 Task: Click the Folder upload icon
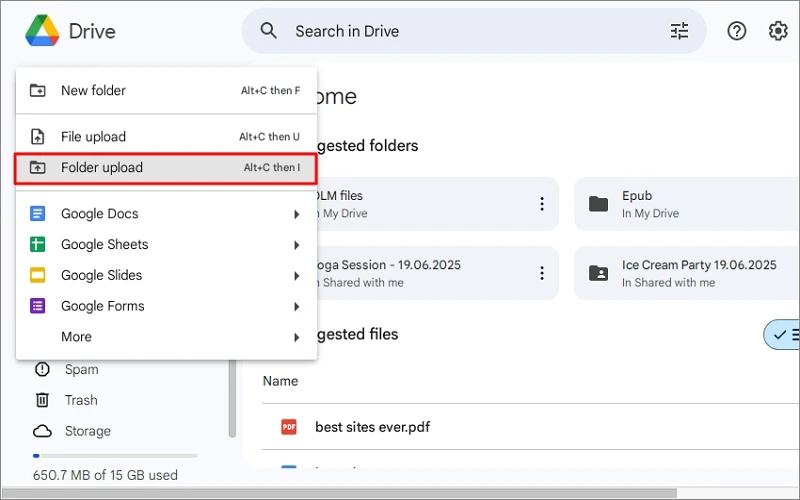[37, 167]
